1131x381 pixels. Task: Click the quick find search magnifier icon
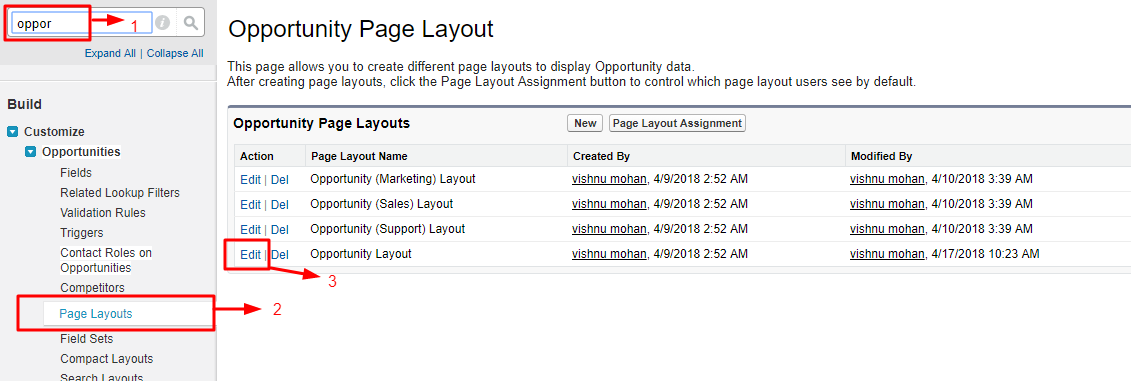(x=190, y=23)
